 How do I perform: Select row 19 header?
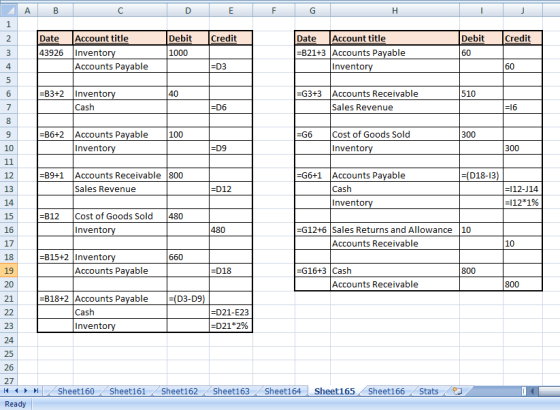(9, 271)
